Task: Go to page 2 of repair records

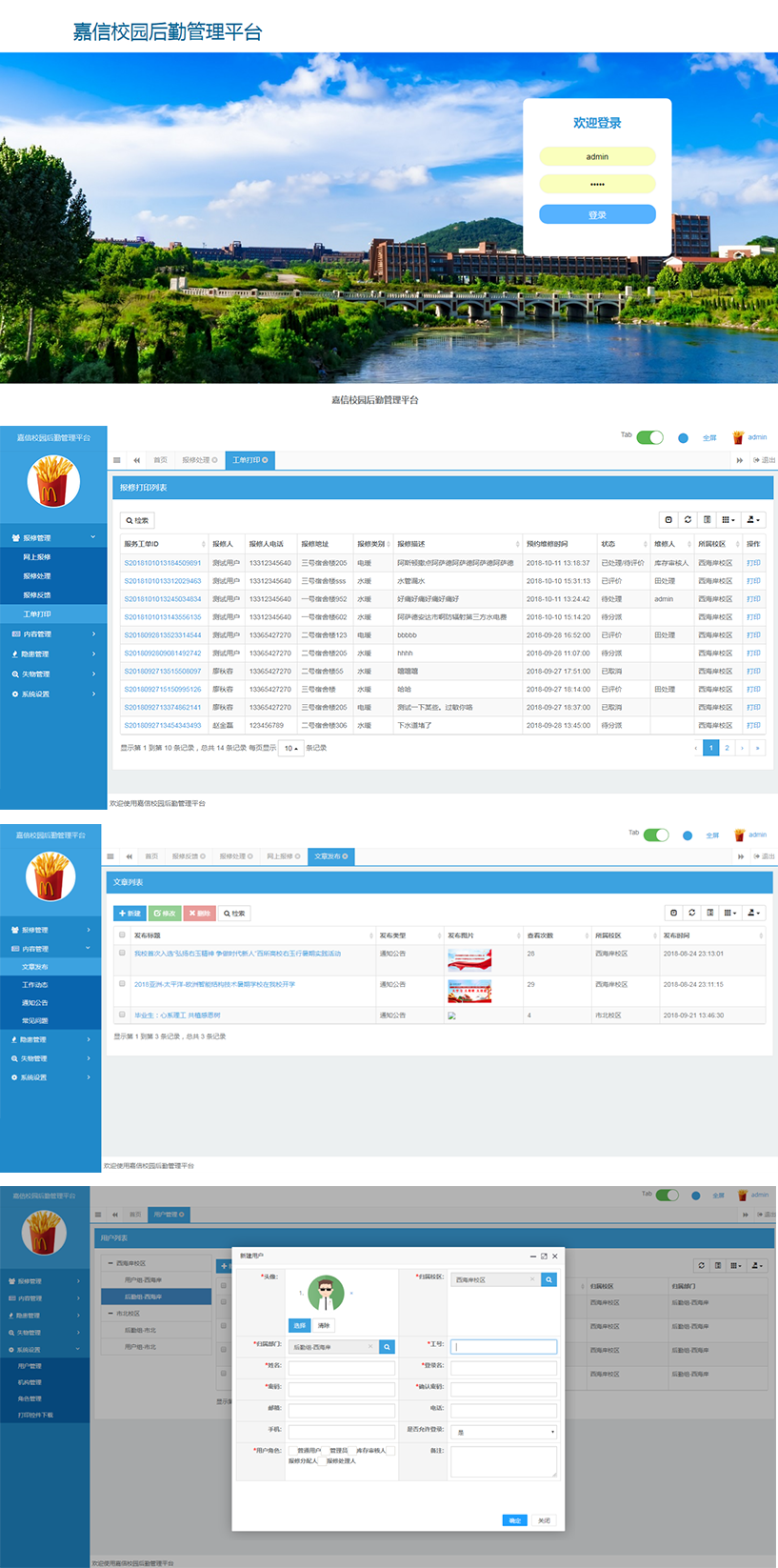Action: click(727, 748)
